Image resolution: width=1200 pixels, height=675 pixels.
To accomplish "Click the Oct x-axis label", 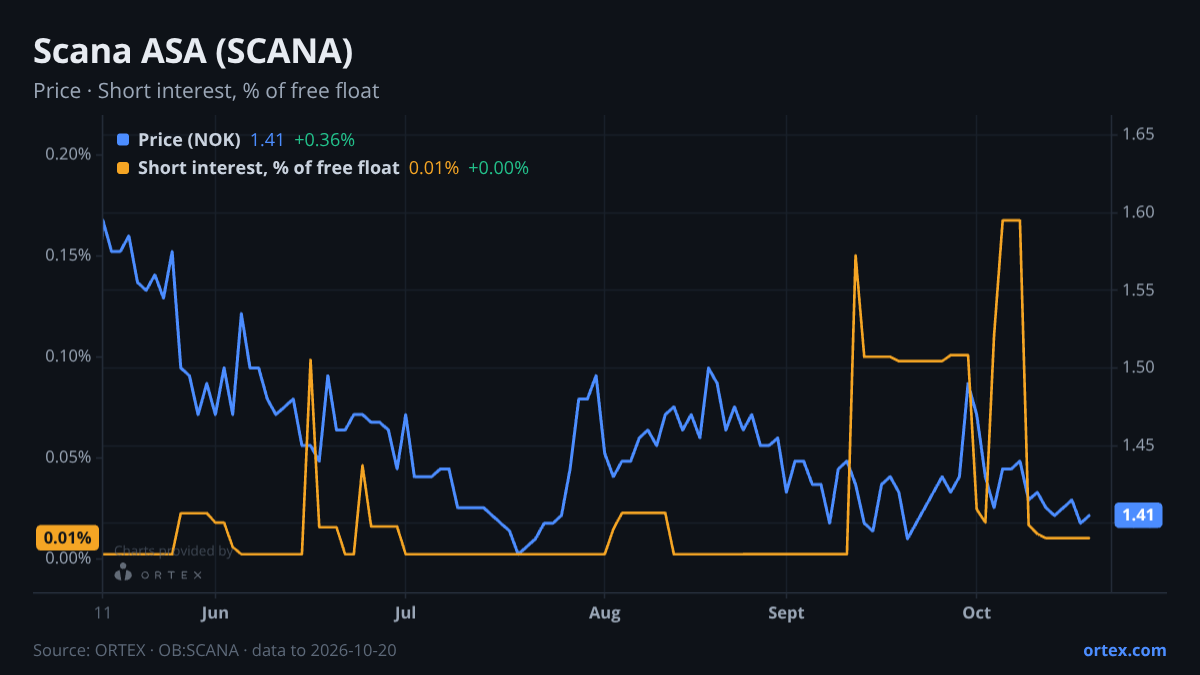I will coord(976,613).
